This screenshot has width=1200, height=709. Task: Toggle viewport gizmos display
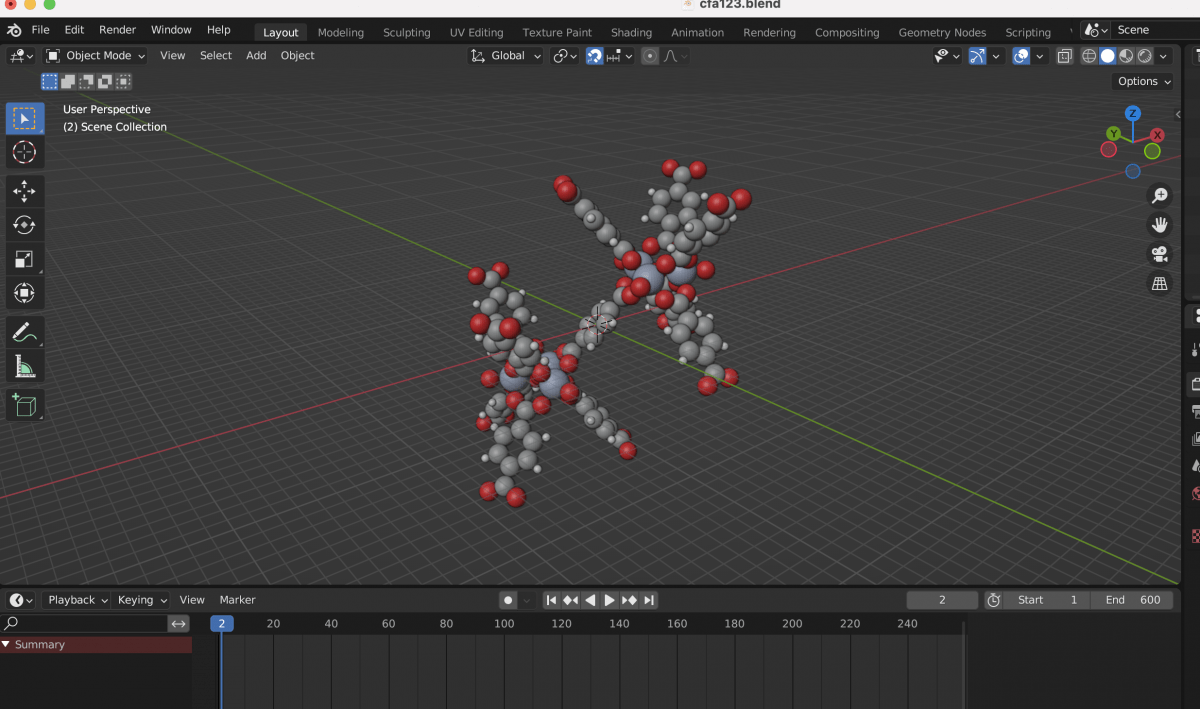pyautogui.click(x=977, y=56)
